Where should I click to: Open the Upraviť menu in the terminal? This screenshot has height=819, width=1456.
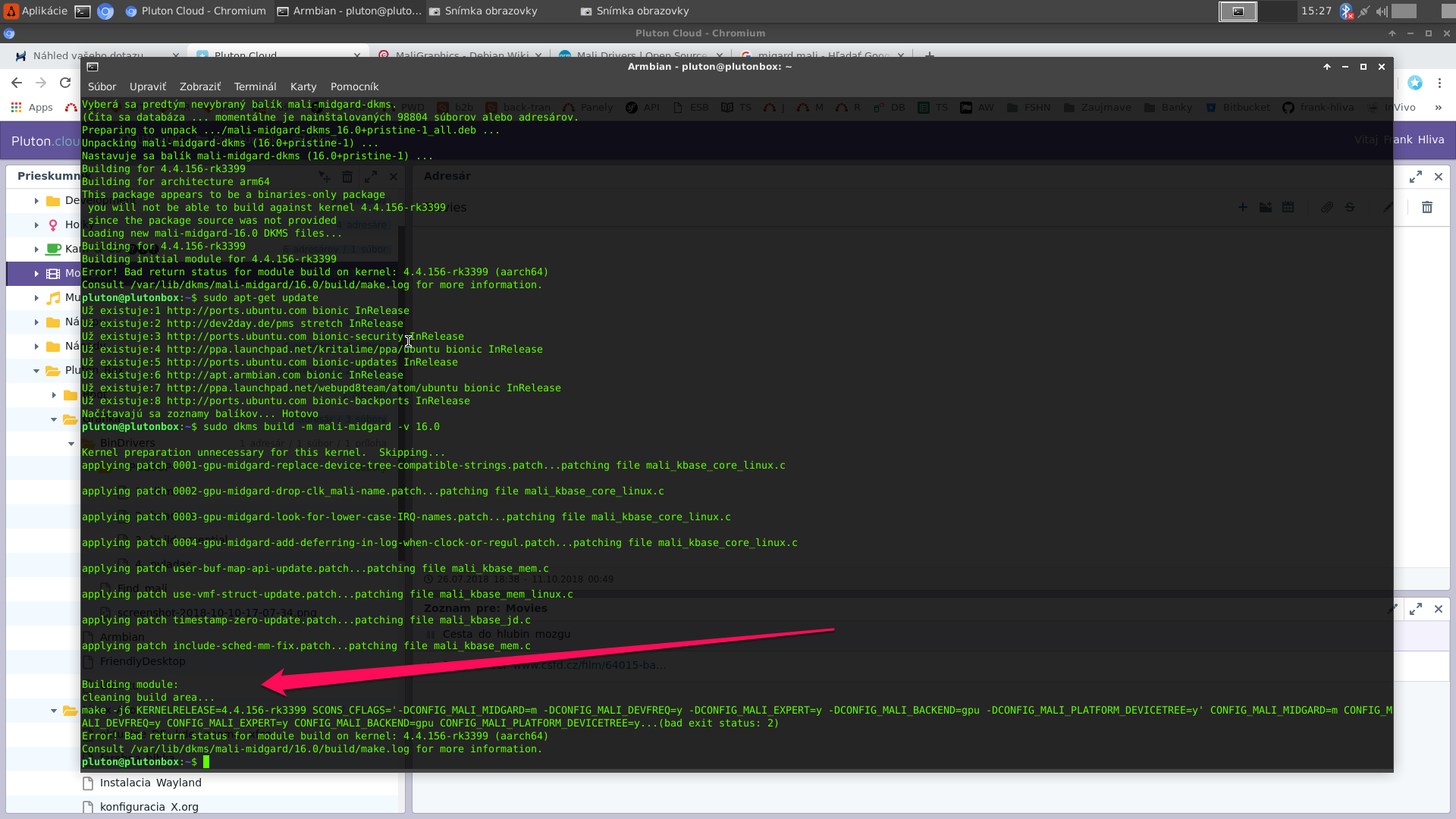click(x=148, y=86)
